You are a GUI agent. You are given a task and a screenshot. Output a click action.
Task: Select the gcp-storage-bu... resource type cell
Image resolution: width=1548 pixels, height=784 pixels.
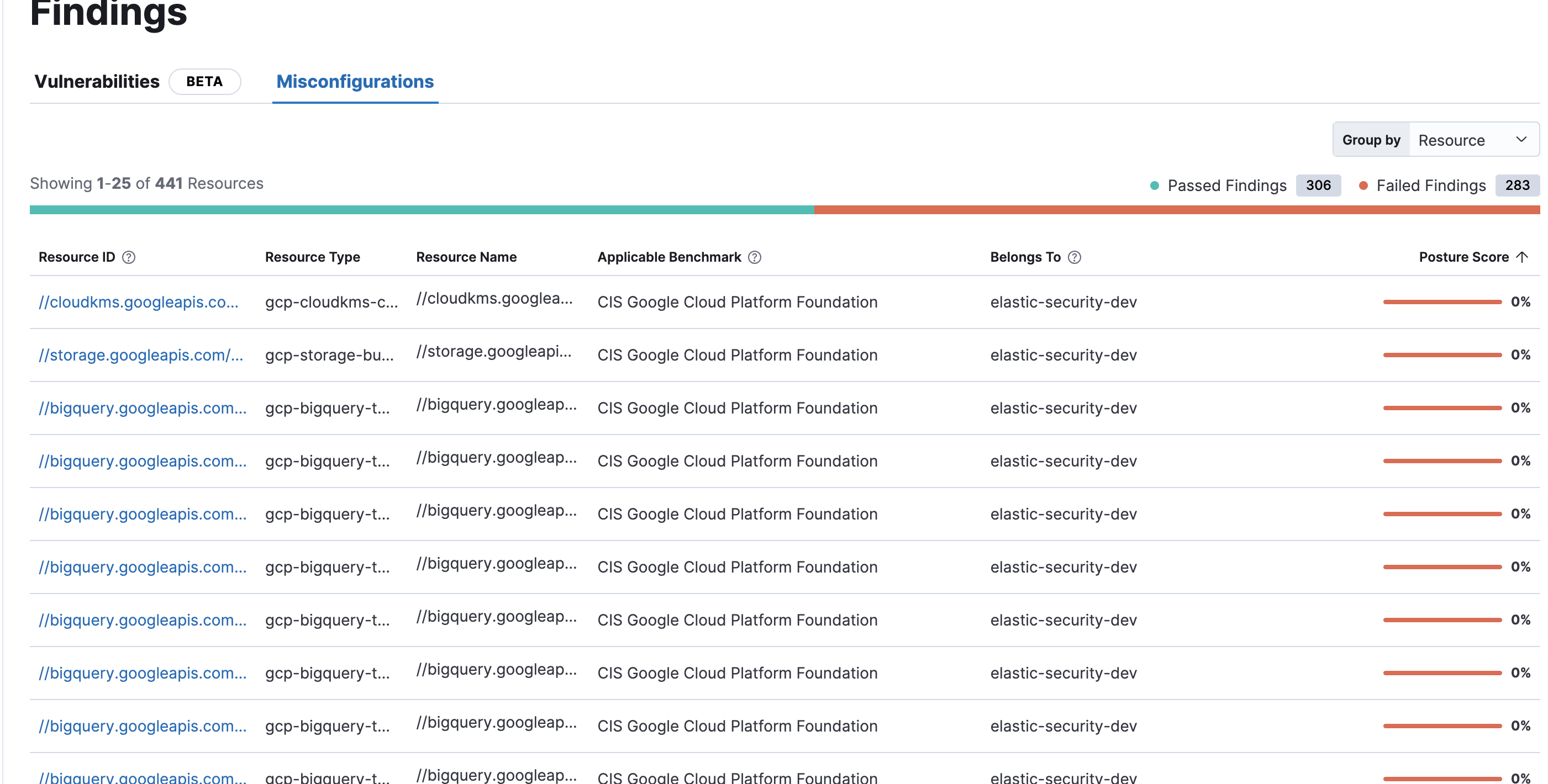[329, 355]
